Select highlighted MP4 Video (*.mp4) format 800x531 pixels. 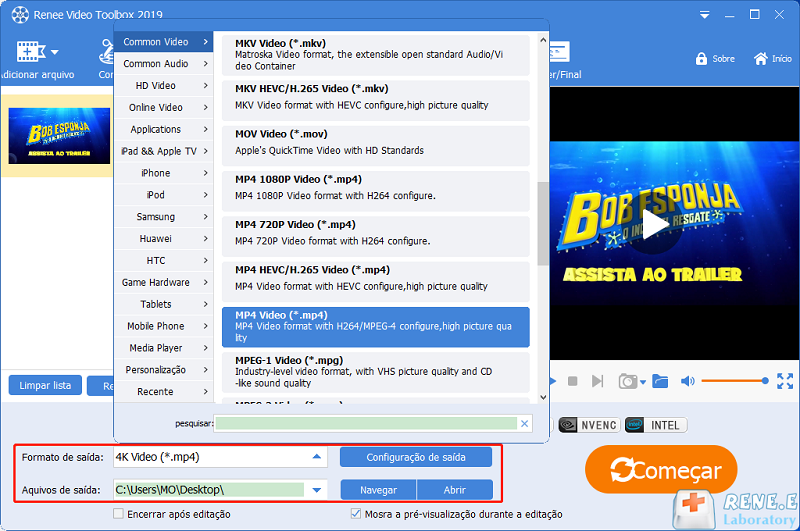pos(376,327)
